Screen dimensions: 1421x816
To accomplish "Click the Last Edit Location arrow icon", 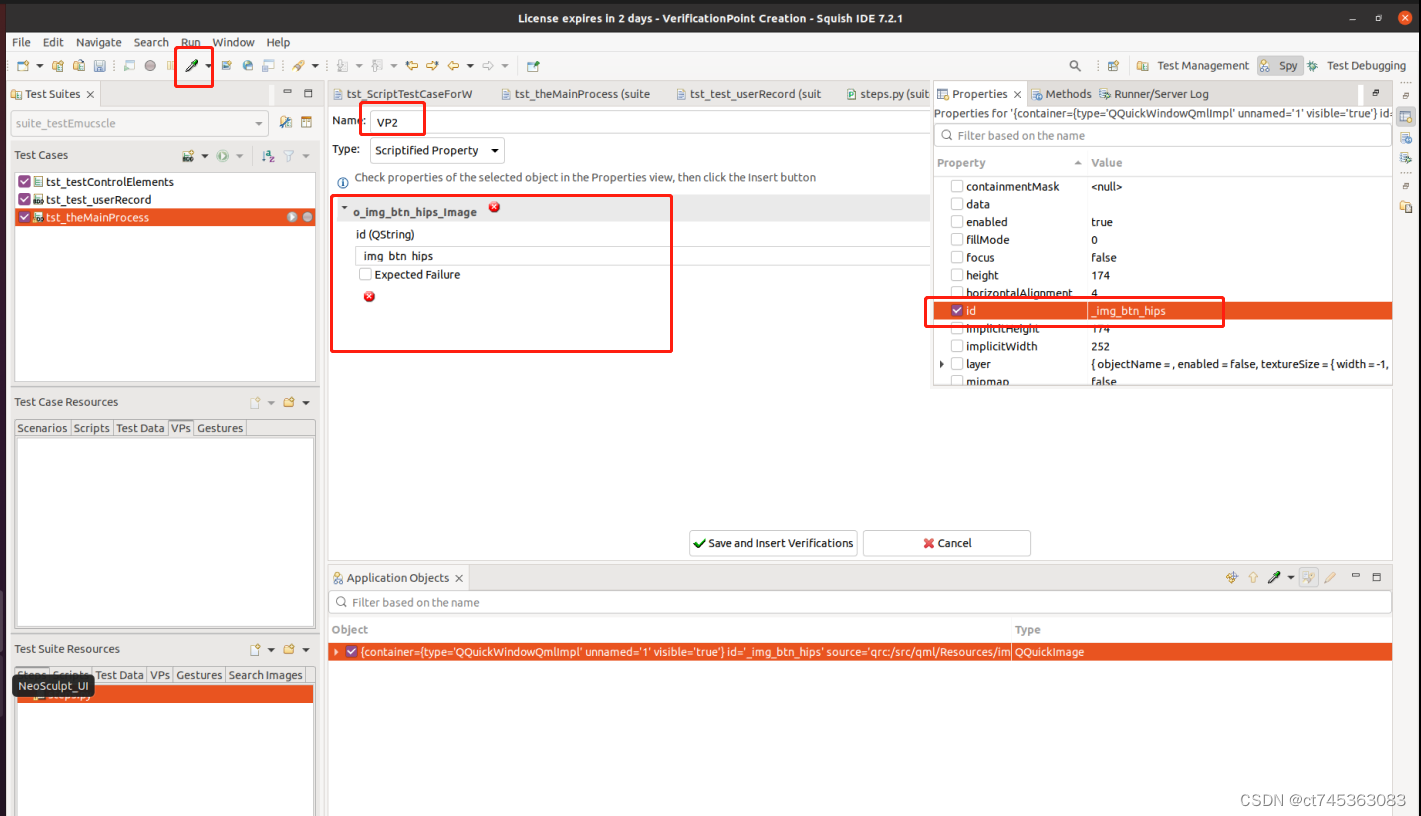I will (x=412, y=66).
